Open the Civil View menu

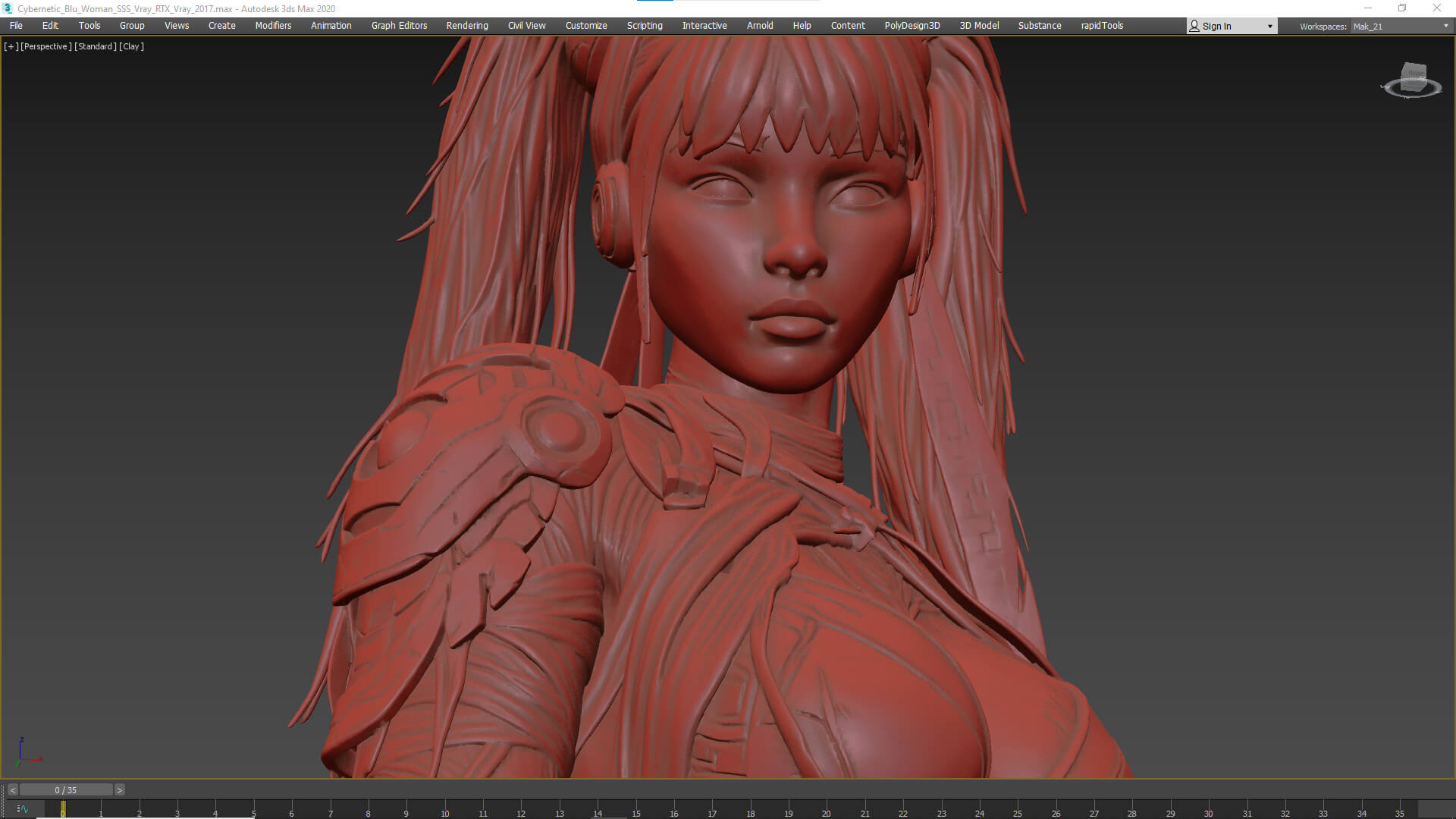click(527, 26)
